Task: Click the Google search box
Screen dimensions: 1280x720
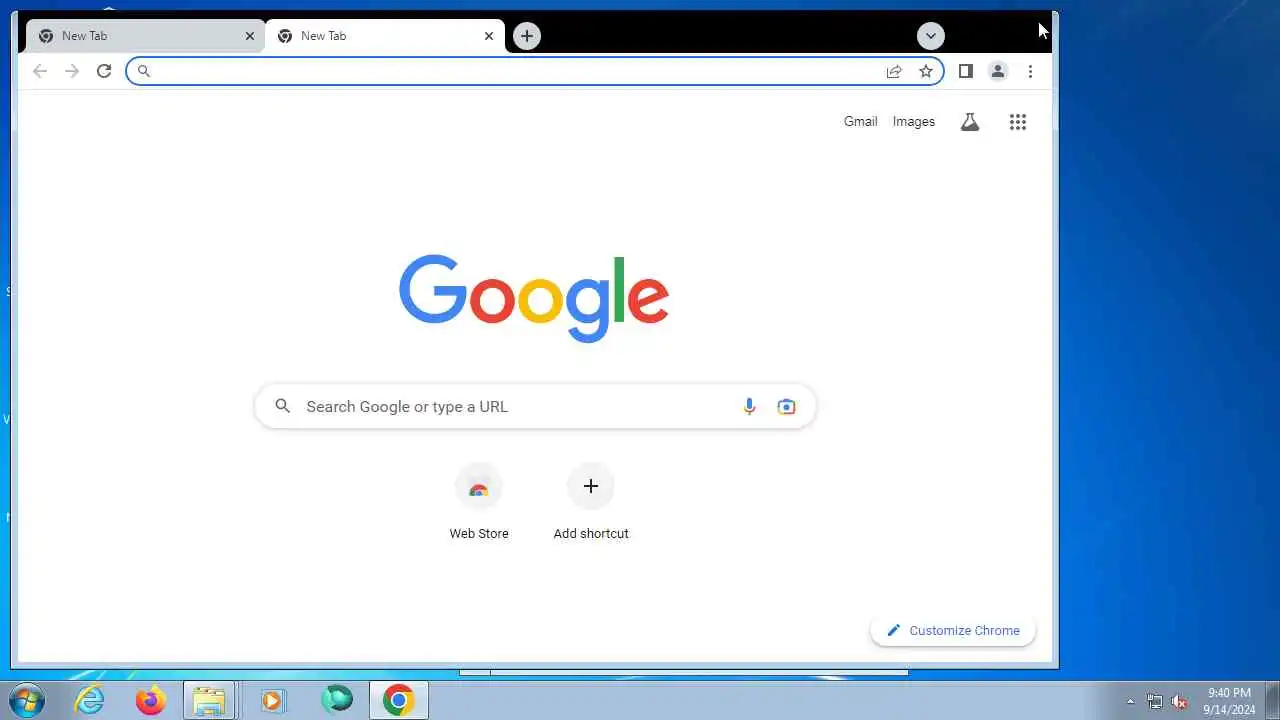Action: (535, 407)
